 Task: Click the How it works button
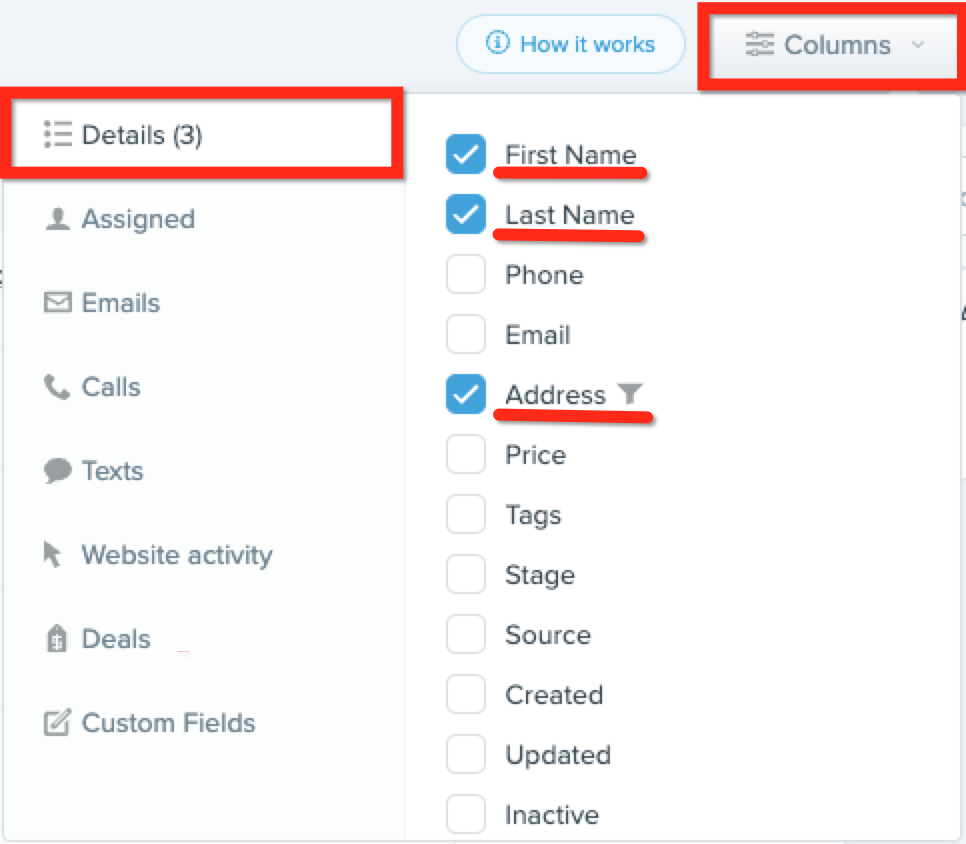[x=571, y=45]
